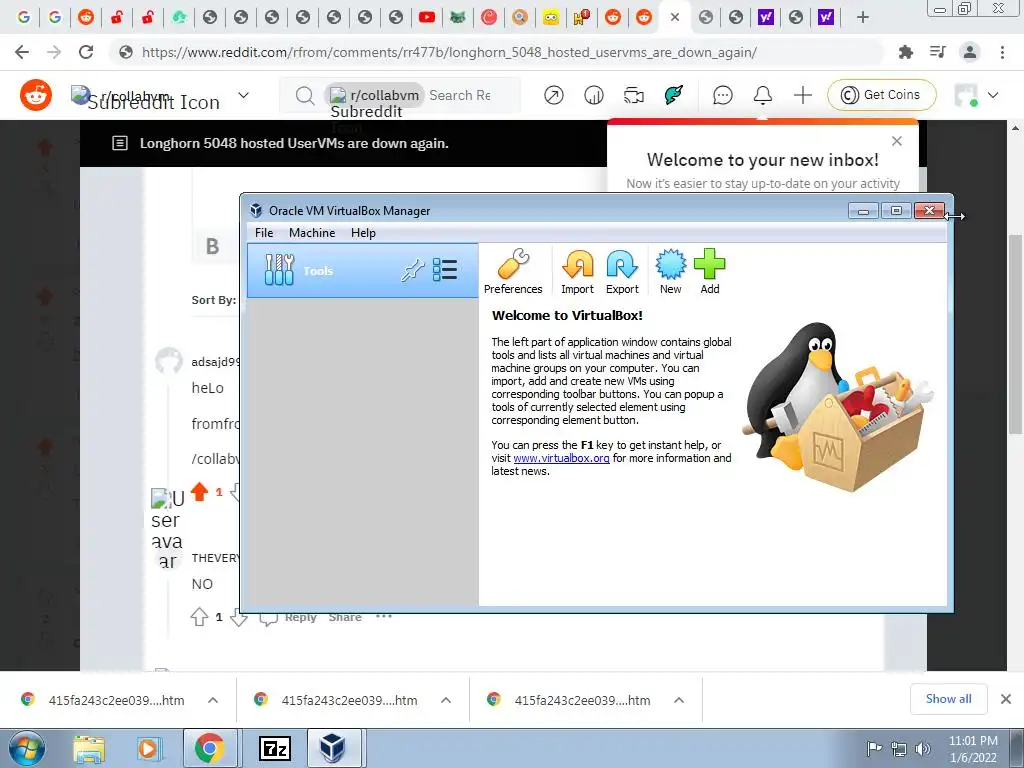Image resolution: width=1024 pixels, height=768 pixels.
Task: Close the active Chrome tab
Action: (x=675, y=18)
